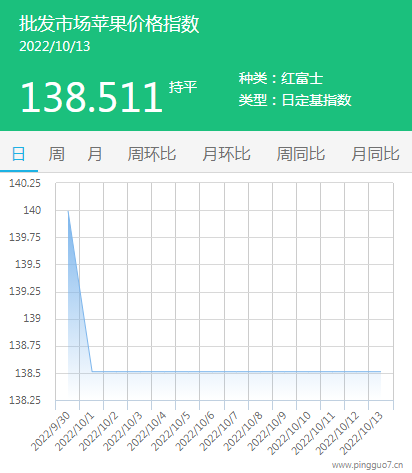Viewport: 412px width, 473px height.
Task: Click the 138.5 y-axis label
Action: coord(28,373)
